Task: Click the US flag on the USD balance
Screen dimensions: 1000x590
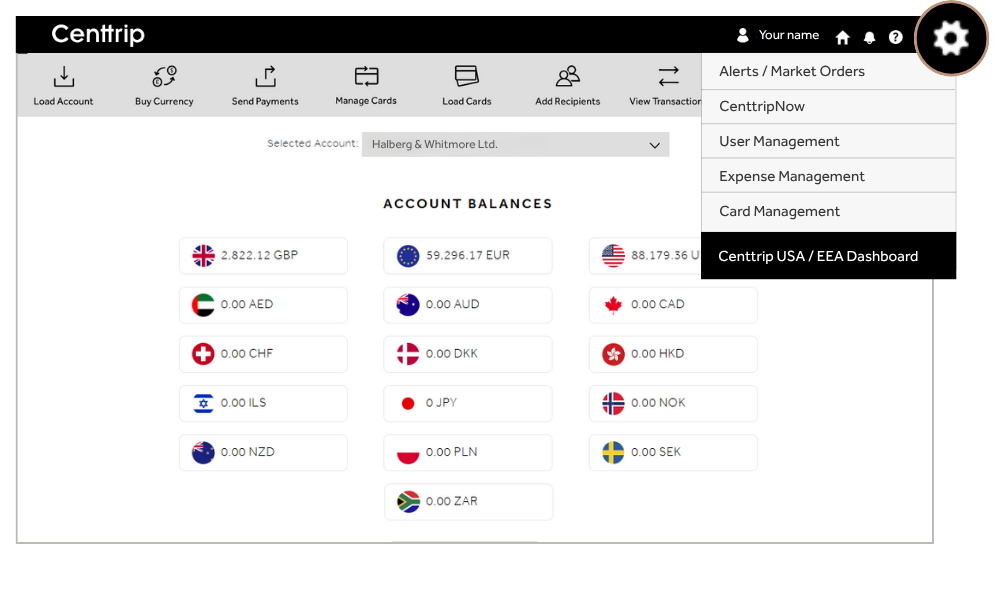Action: (x=613, y=256)
